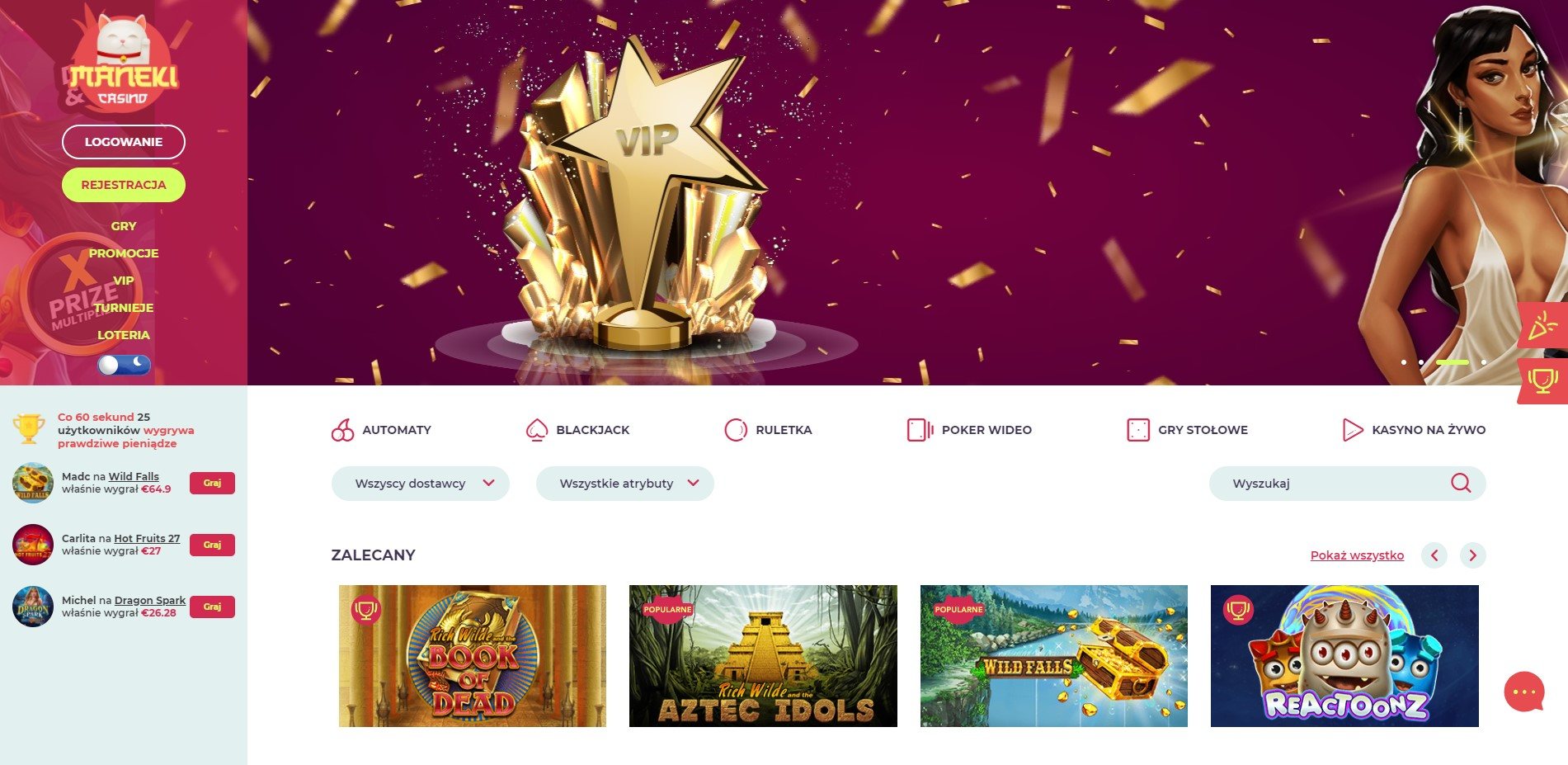Open the trophy side tab
Screen dimensions: 1568x765
tap(1542, 381)
